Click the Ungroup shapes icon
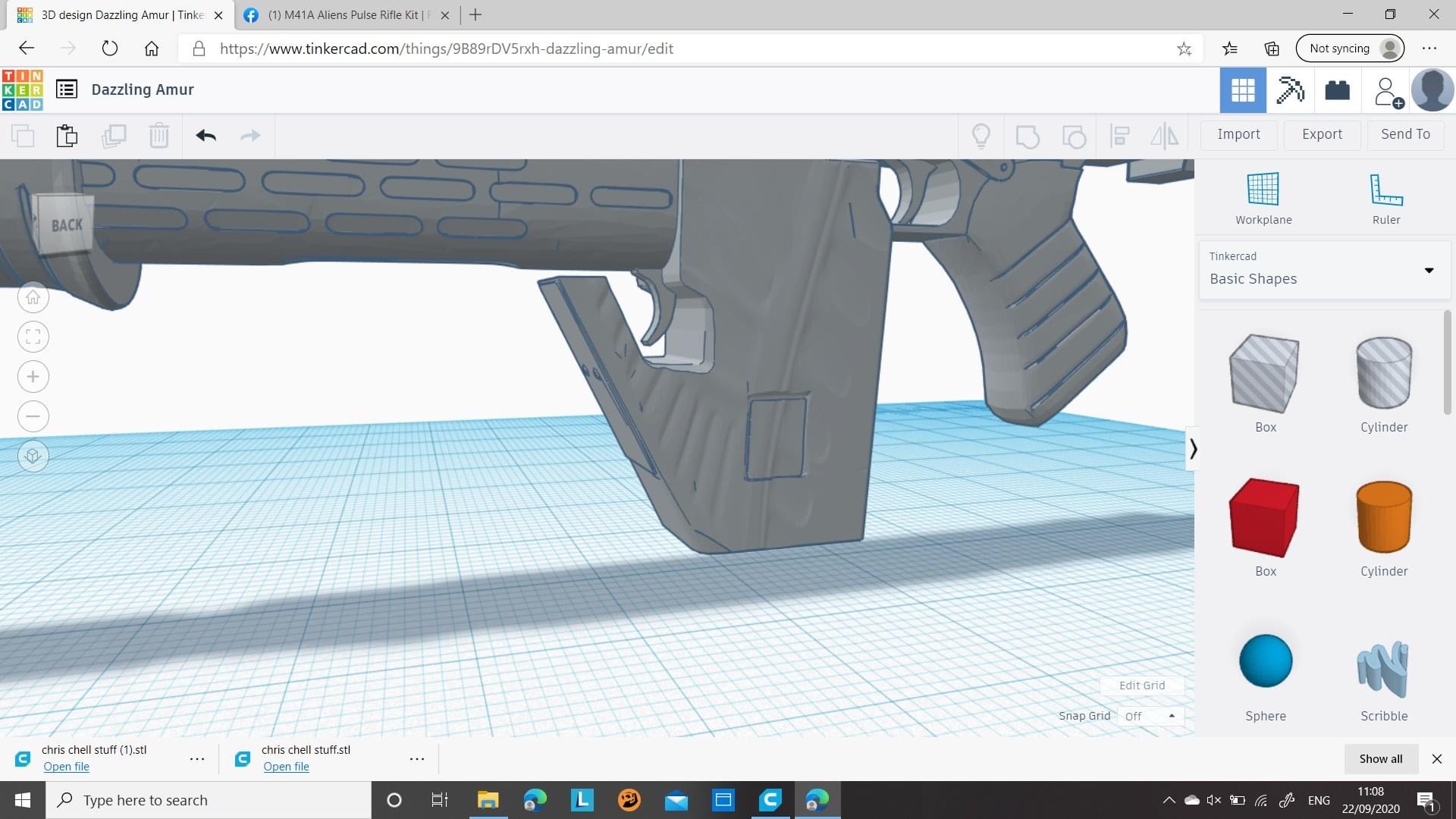Viewport: 1456px width, 819px height. 1074,136
